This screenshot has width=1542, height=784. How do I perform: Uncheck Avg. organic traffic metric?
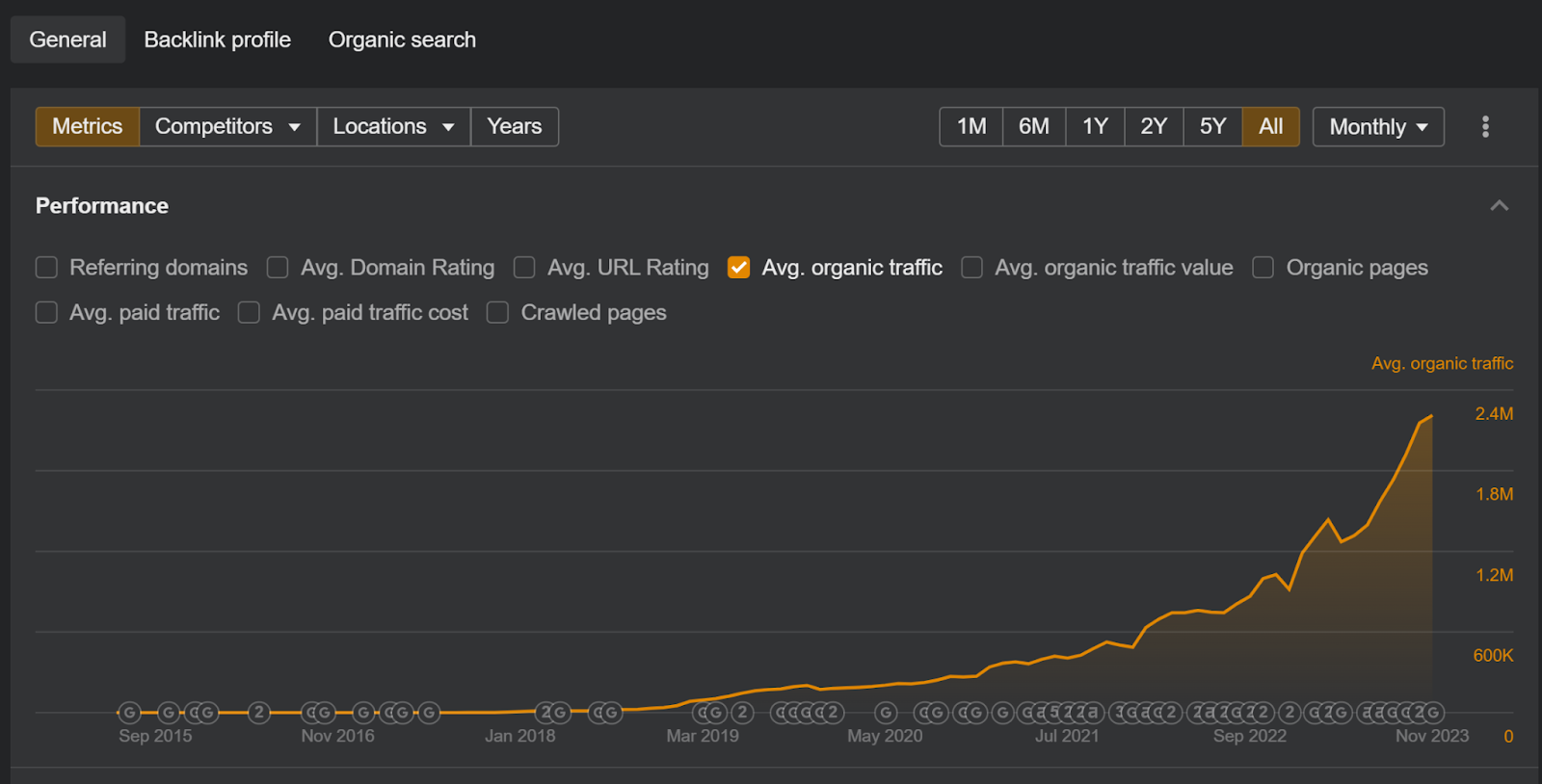[x=739, y=268]
